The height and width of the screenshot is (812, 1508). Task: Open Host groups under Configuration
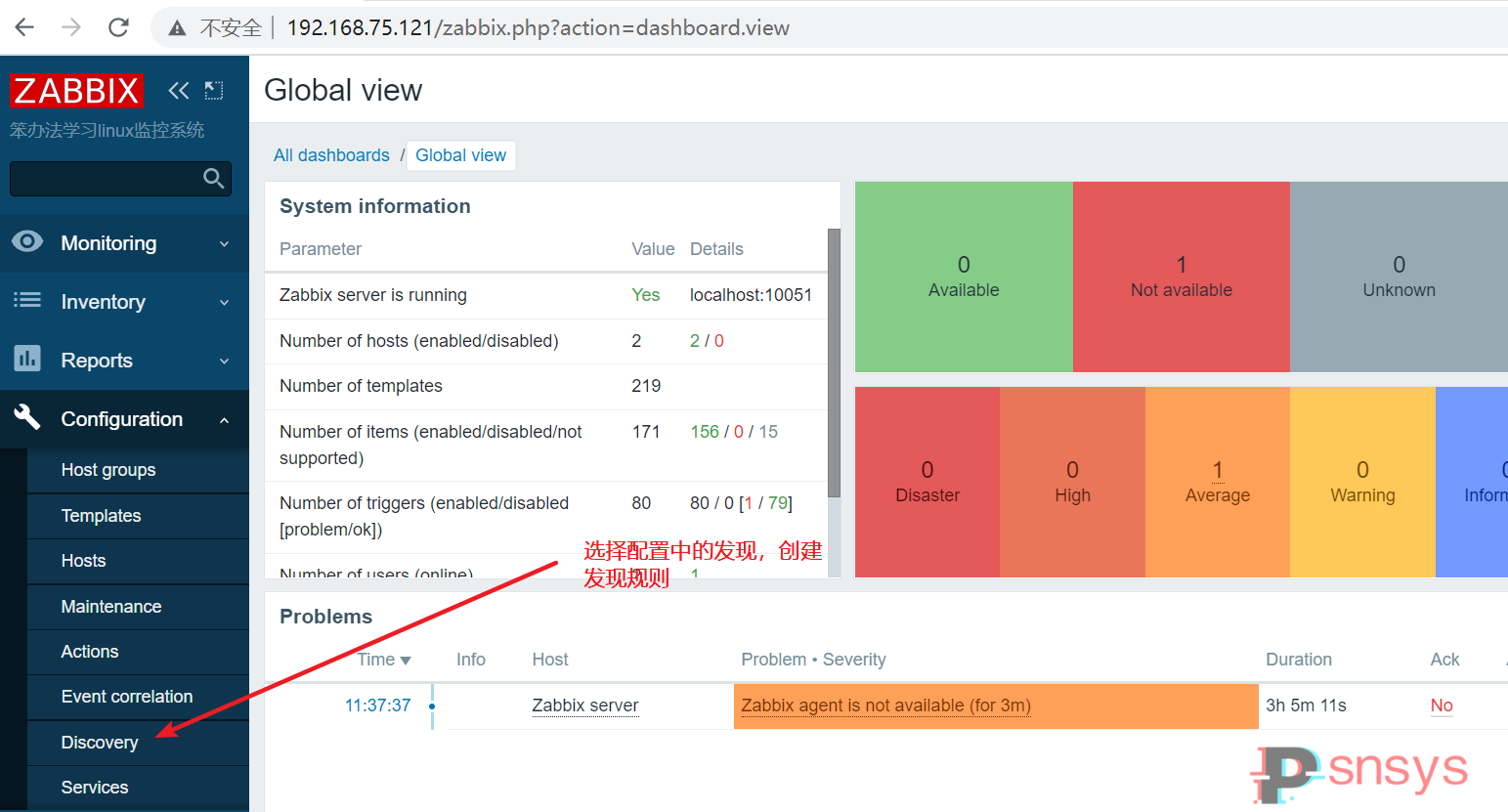point(108,470)
